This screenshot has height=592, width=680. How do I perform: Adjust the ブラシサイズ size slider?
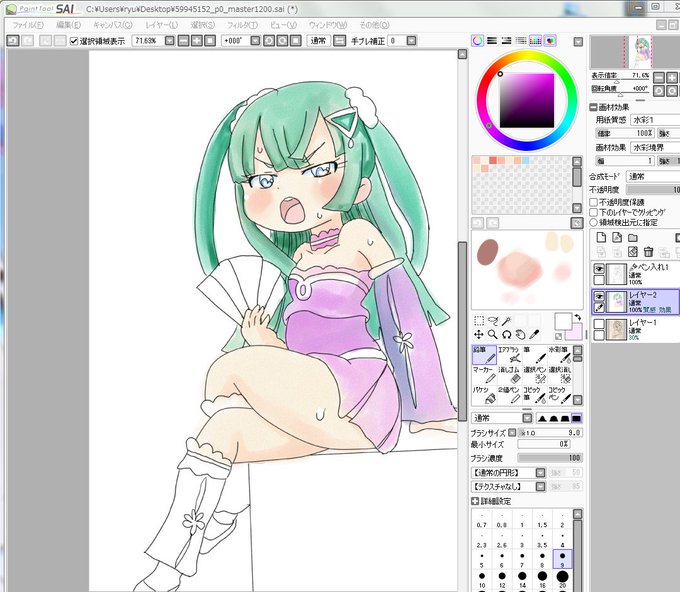coord(550,432)
